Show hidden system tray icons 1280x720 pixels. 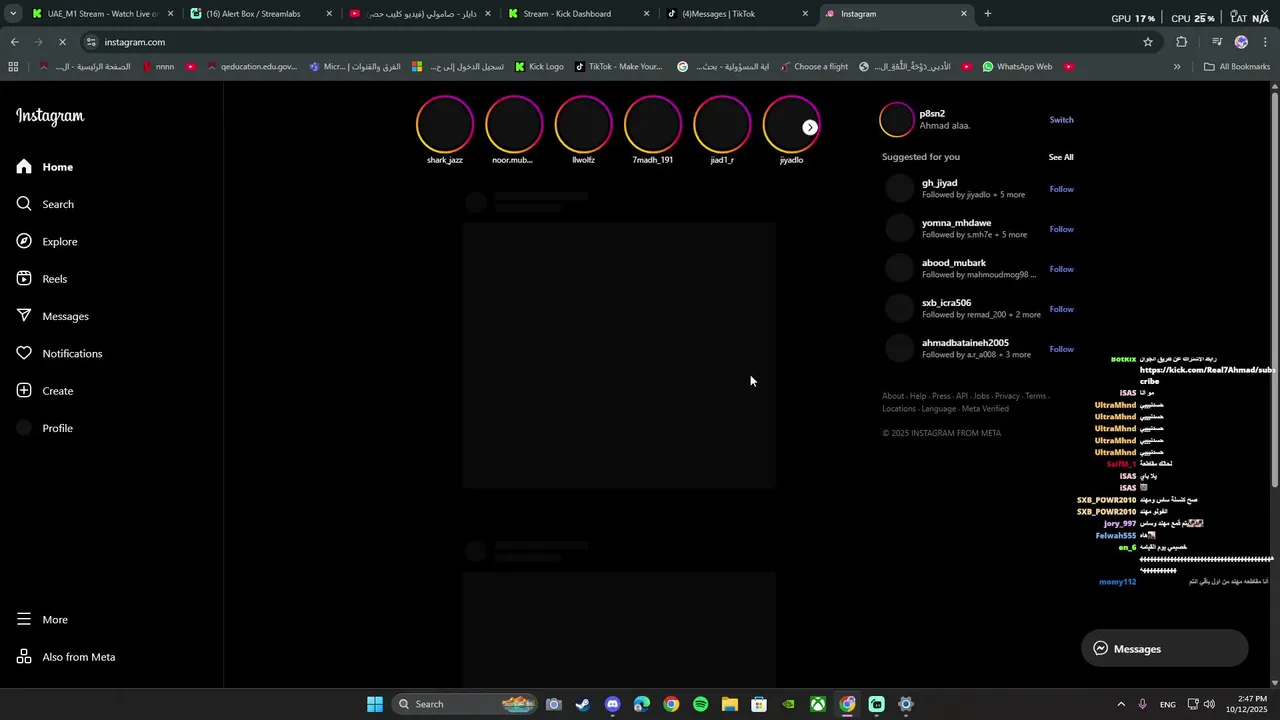pyautogui.click(x=1121, y=704)
